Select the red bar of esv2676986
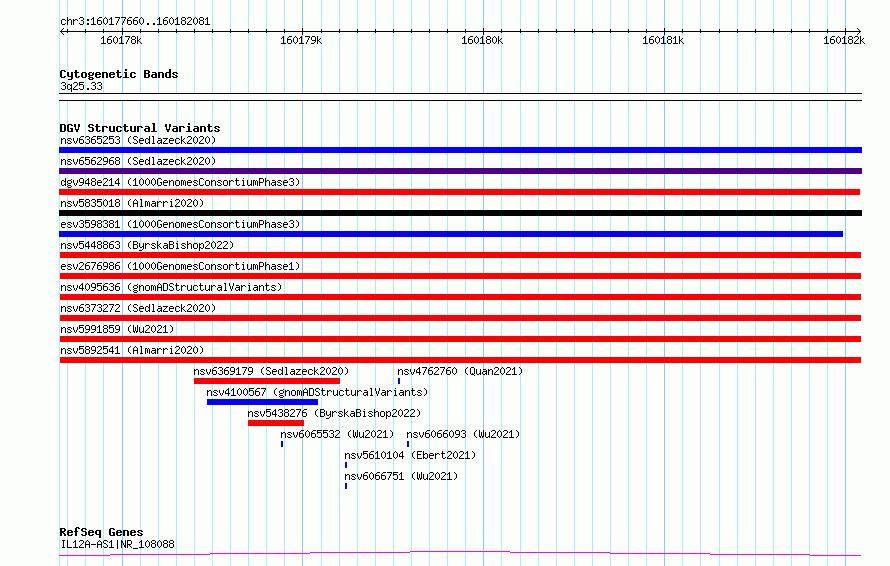890x566 pixels. coord(460,276)
